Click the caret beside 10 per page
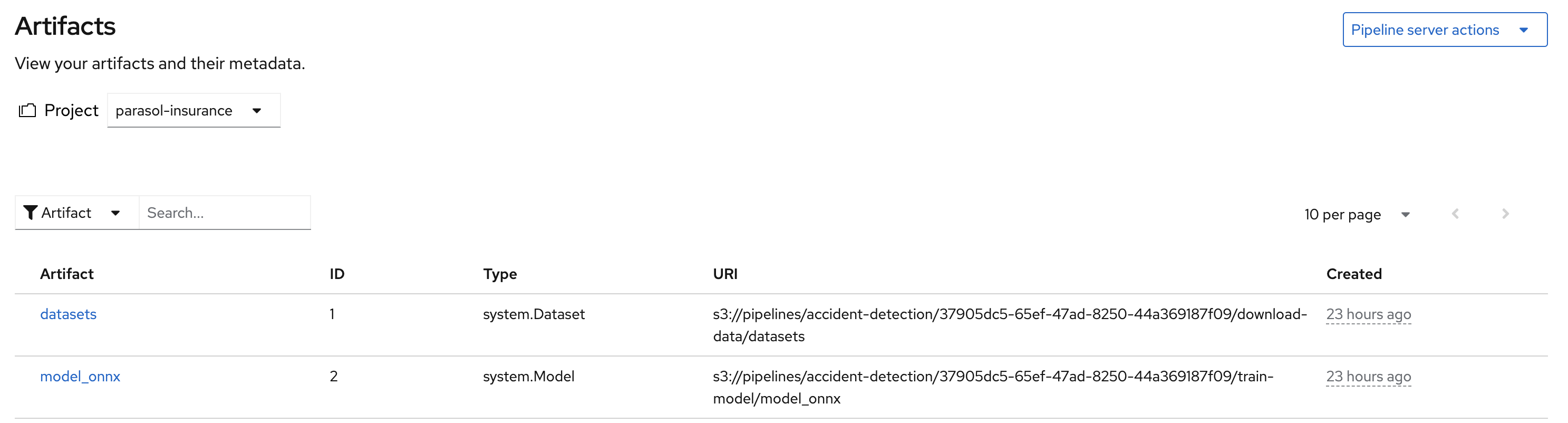Image resolution: width=1568 pixels, height=423 pixels. pyautogui.click(x=1406, y=215)
